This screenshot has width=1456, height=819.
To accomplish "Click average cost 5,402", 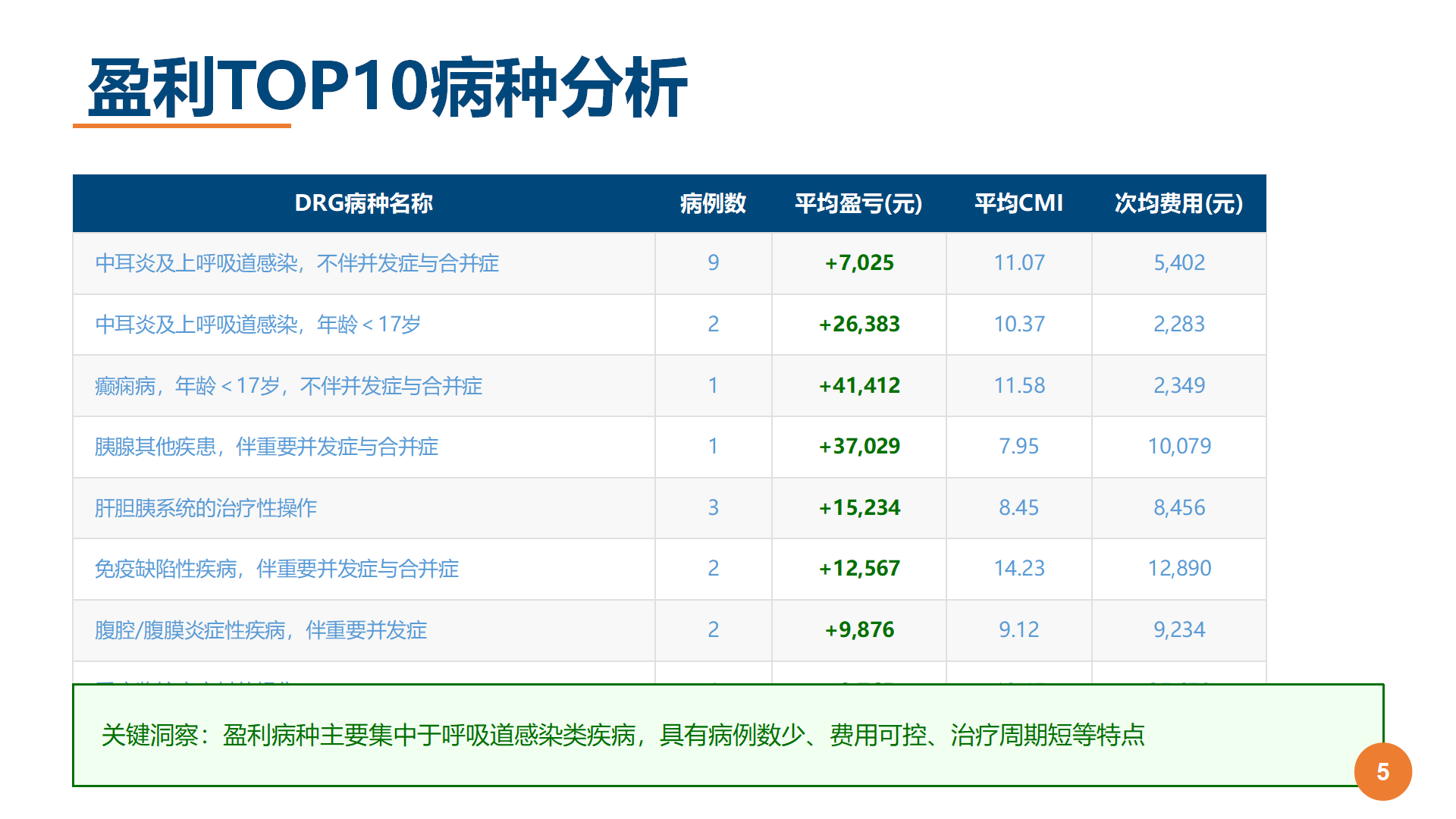I will [1179, 263].
